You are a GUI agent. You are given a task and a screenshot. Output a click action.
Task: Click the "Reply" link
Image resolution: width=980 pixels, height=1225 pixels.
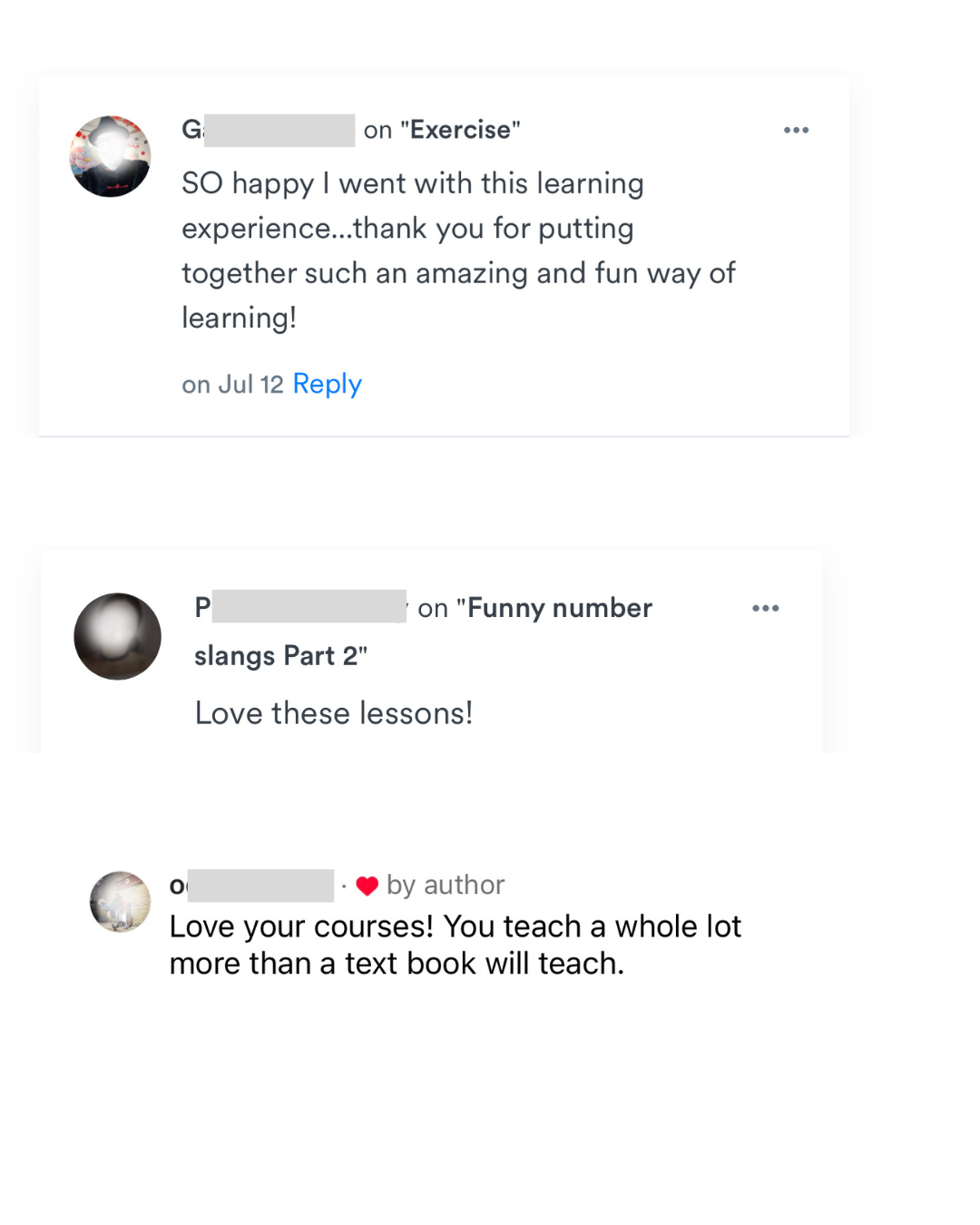click(327, 384)
